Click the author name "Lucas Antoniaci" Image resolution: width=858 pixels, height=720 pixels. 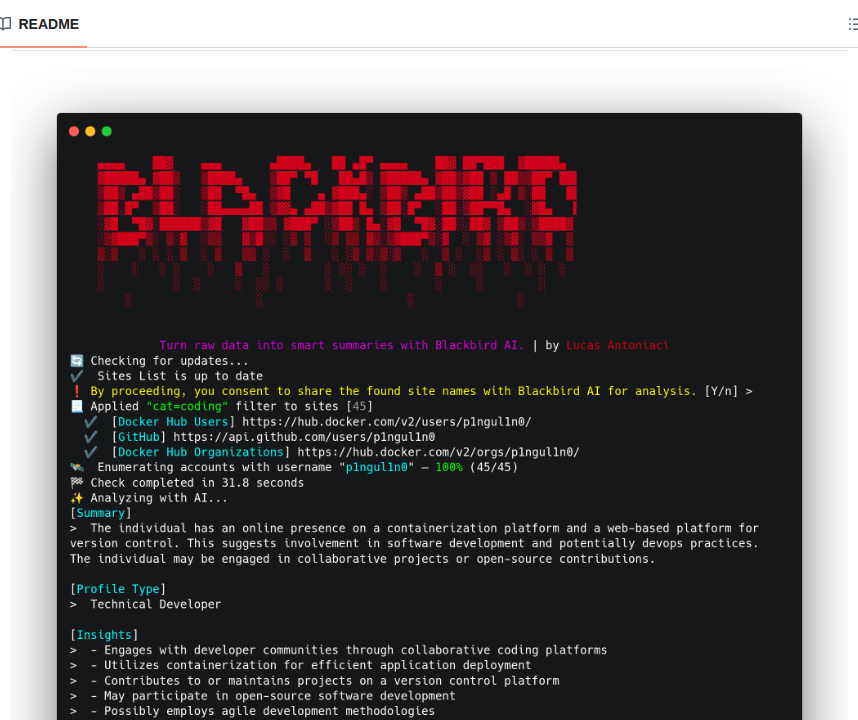tap(617, 345)
